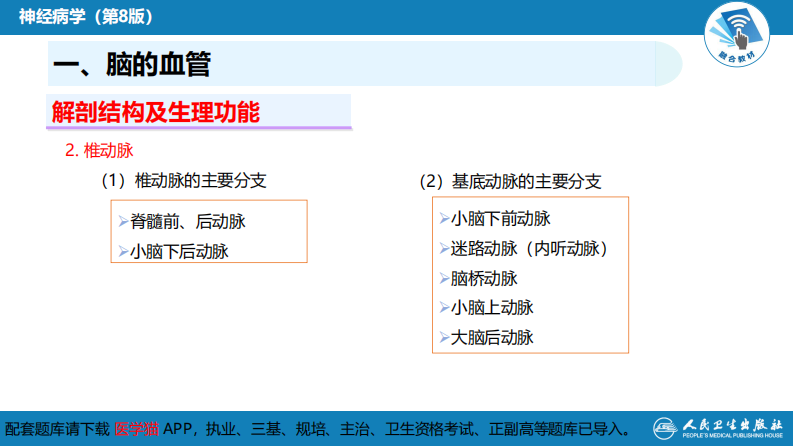793x446 pixels.
Task: Click the section title 一、脑的血管
Action: point(132,64)
